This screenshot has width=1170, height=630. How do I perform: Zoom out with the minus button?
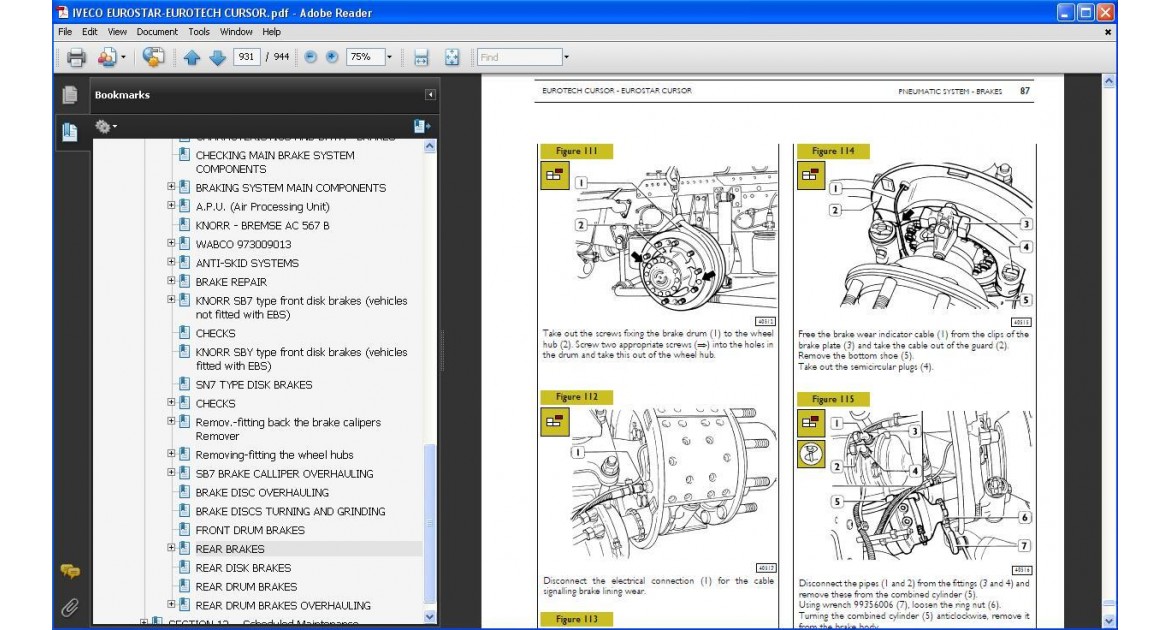311,57
